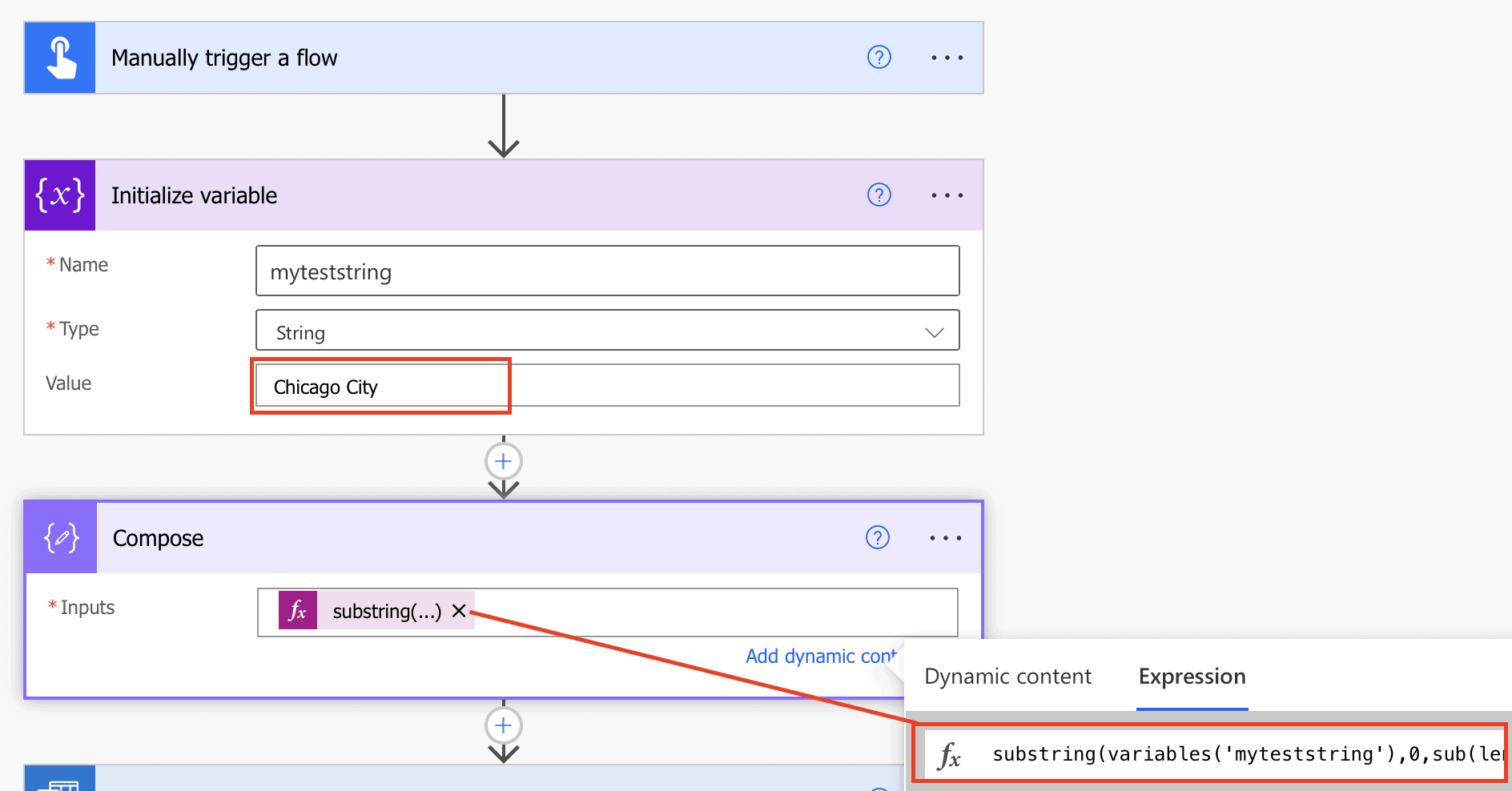Viewport: 1512px width, 791px height.
Task: Insert a step after Initialize variable
Action: tap(503, 461)
